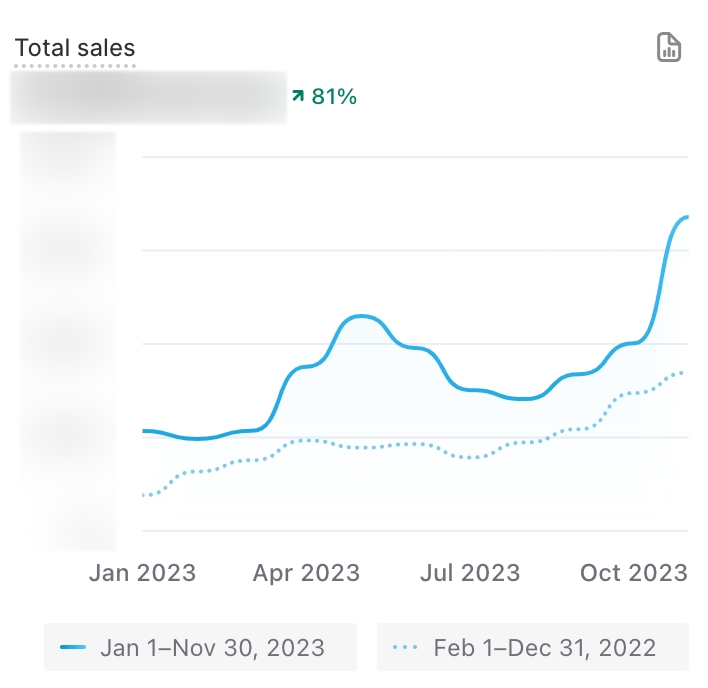This screenshot has width=708, height=688.
Task: Select the Jul 2023 axis label
Action: click(x=470, y=573)
